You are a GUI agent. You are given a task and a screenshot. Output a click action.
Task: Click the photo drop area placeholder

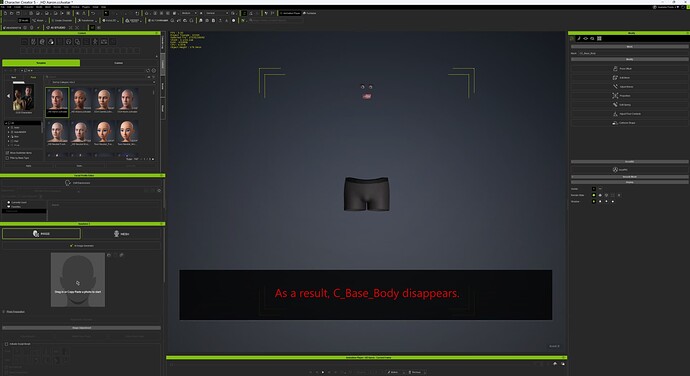(78, 280)
